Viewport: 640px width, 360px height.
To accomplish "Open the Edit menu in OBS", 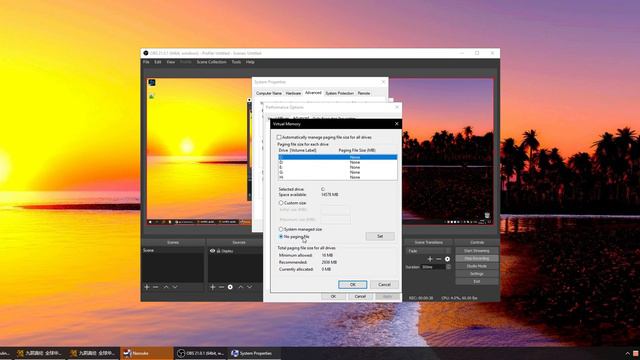I will (158, 62).
